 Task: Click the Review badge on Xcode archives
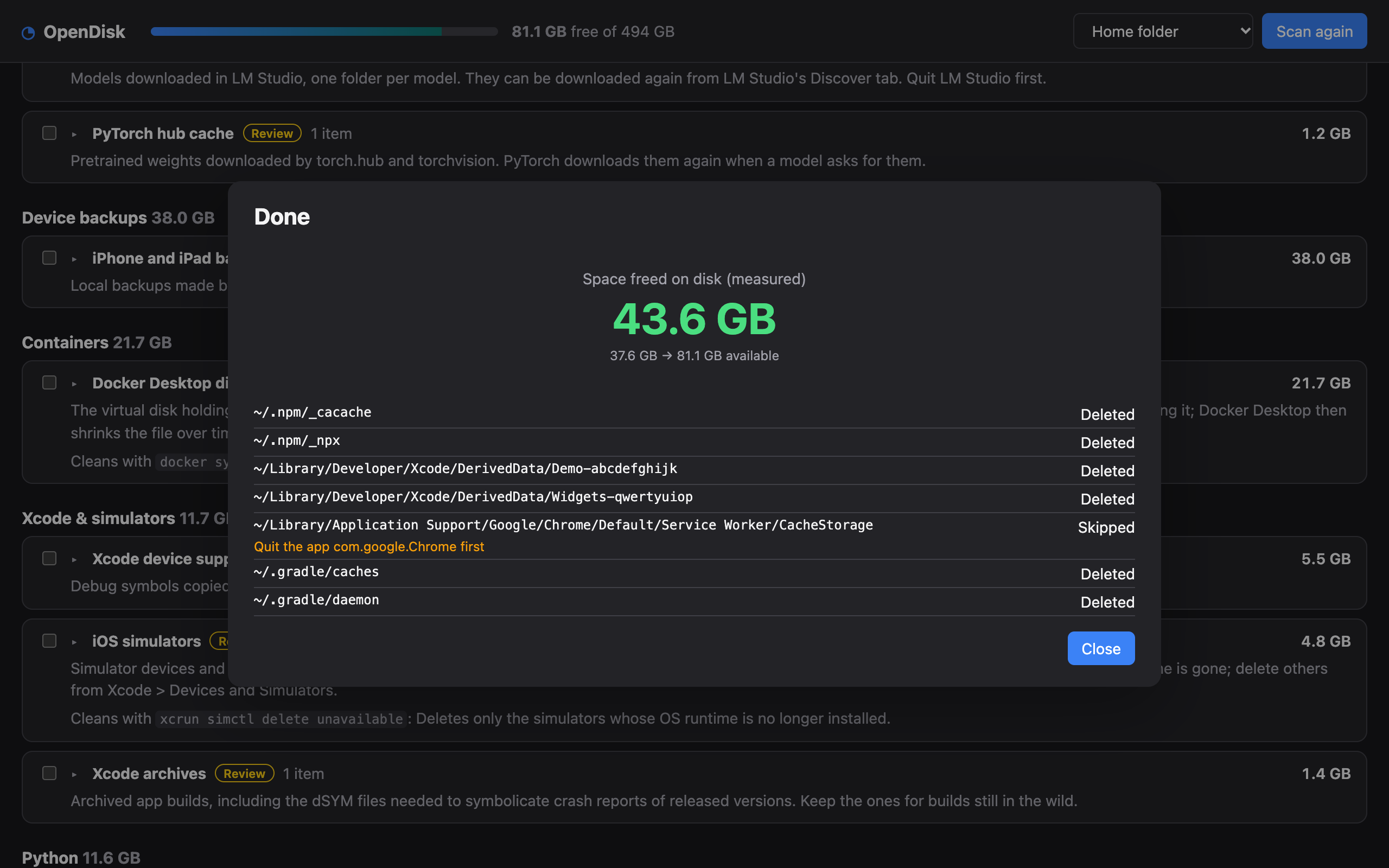245,773
